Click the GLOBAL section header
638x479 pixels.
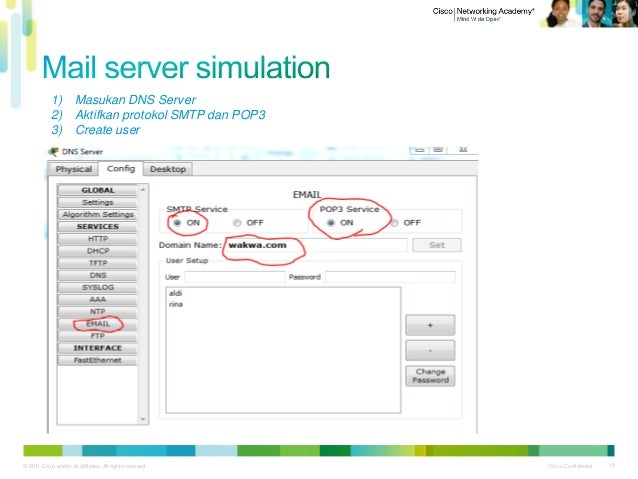coord(98,190)
